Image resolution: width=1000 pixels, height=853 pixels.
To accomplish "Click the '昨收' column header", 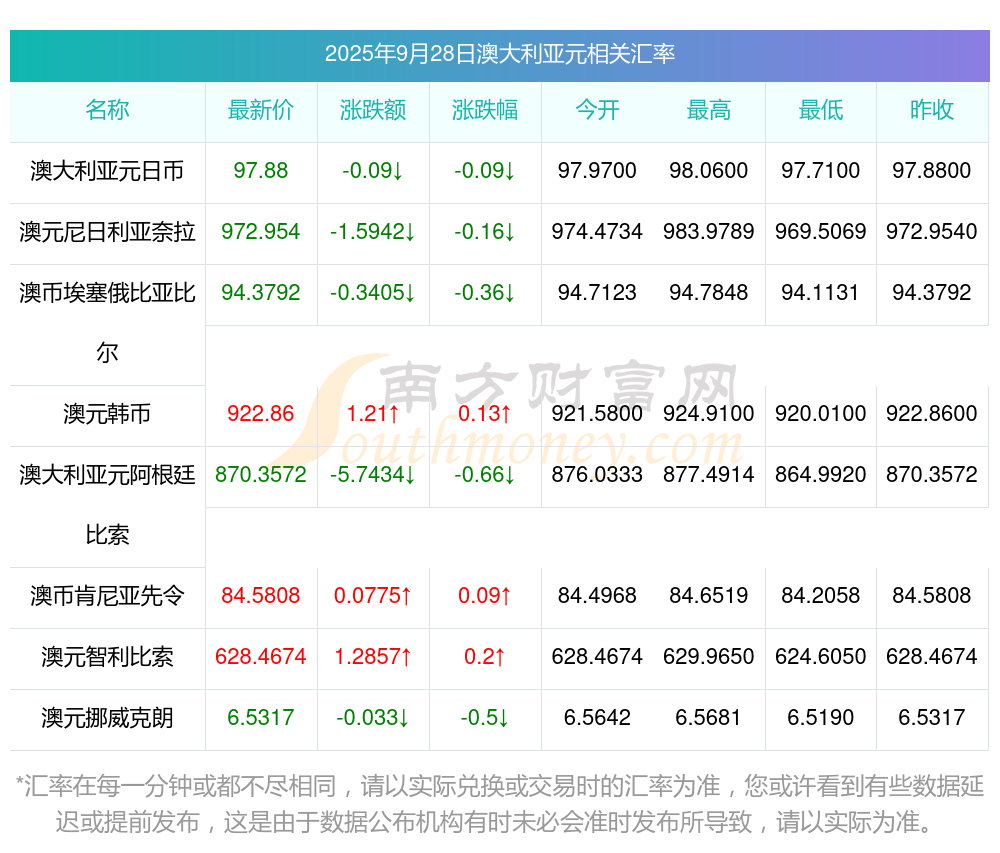I will click(x=932, y=110).
